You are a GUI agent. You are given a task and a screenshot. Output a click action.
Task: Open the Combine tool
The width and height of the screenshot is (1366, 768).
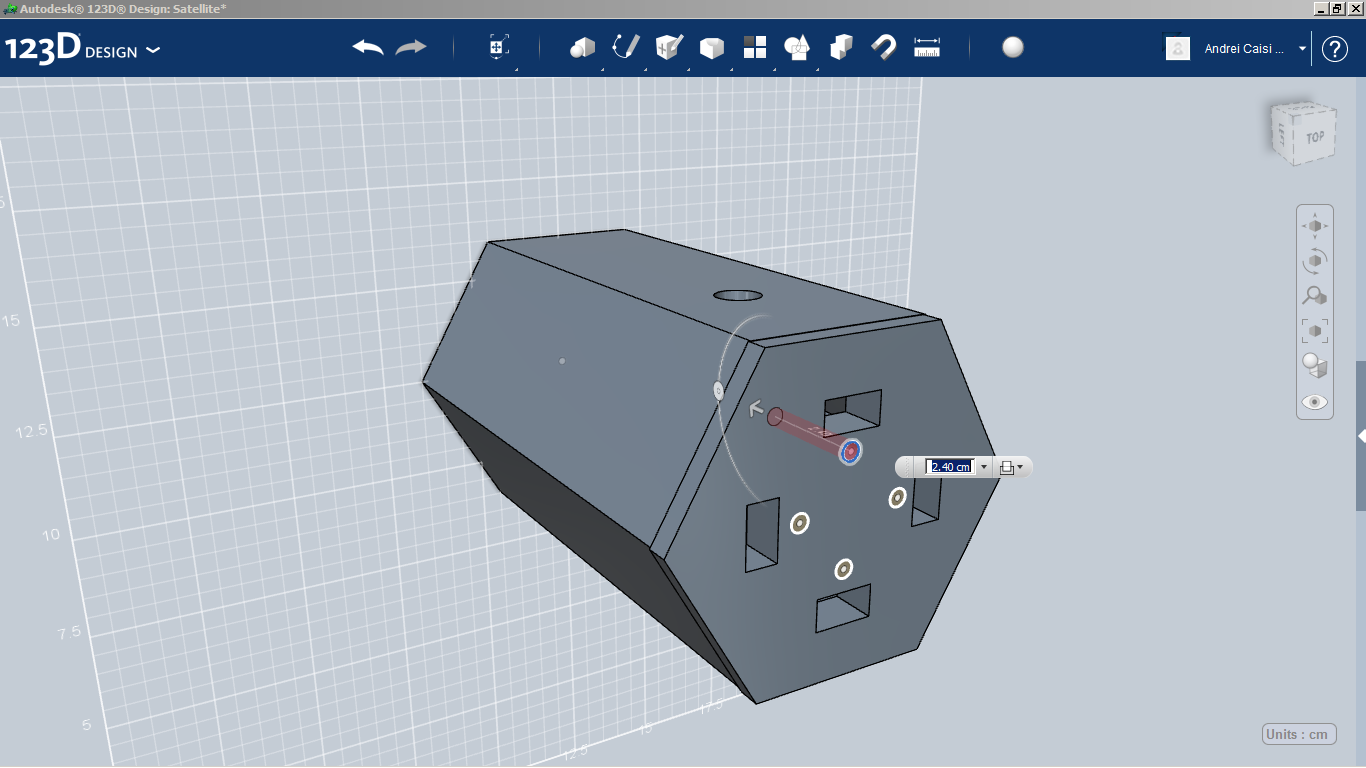tap(841, 47)
